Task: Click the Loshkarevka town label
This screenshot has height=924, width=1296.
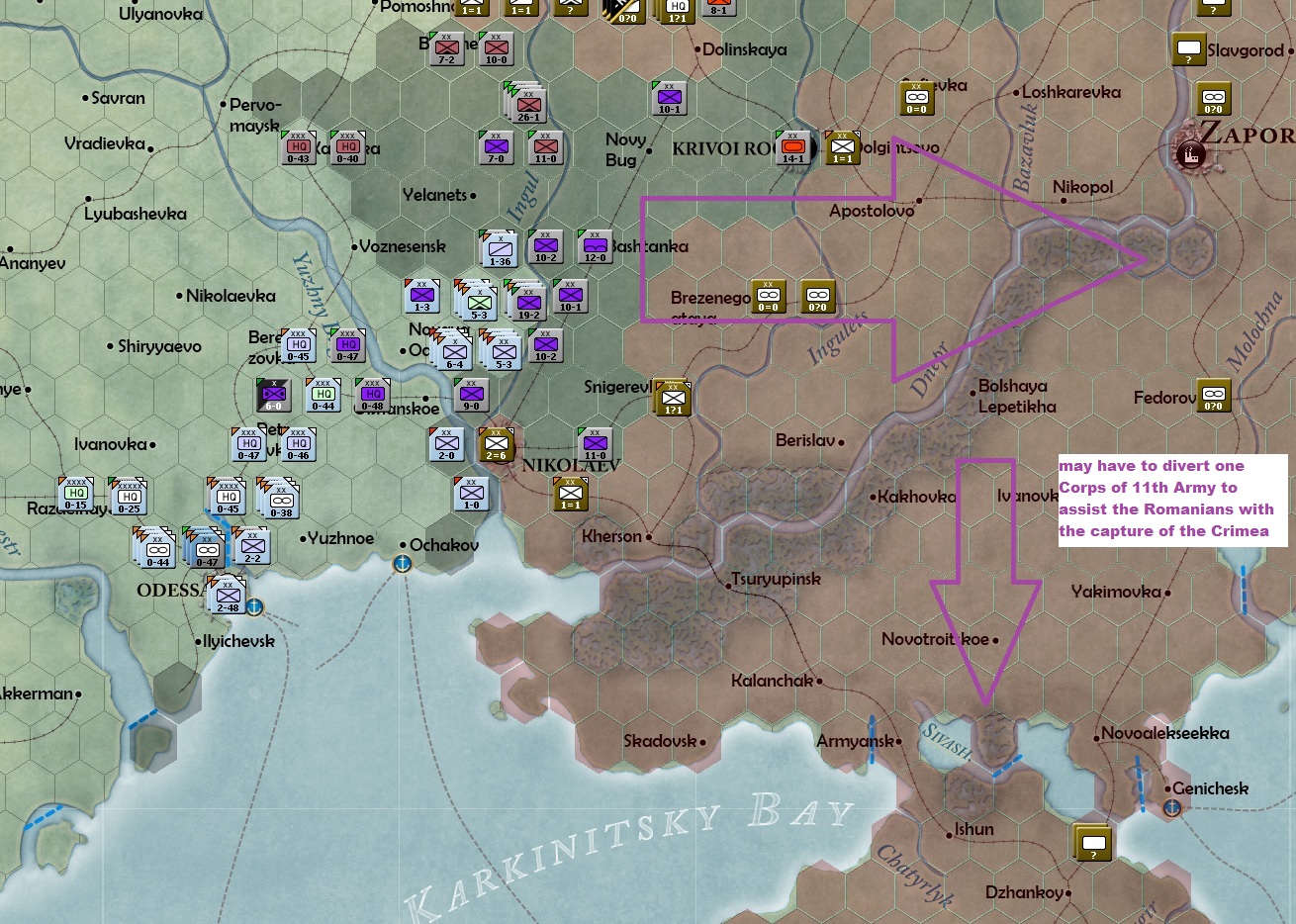Action: (x=1071, y=92)
